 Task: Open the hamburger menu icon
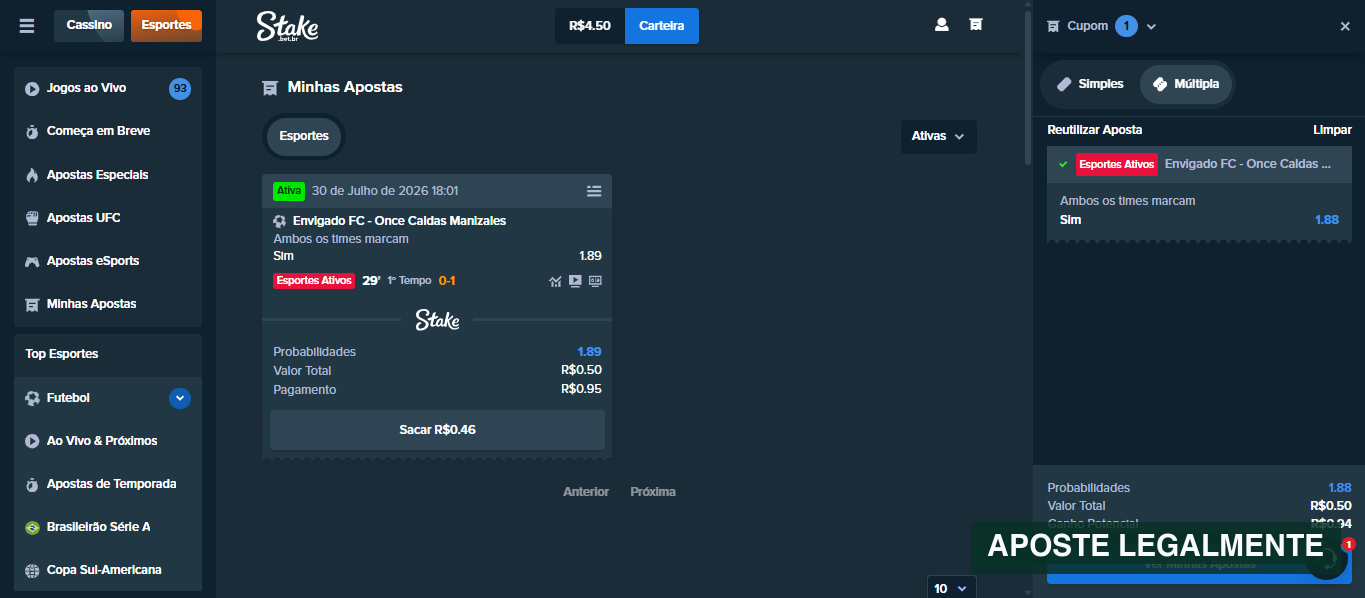(x=27, y=26)
